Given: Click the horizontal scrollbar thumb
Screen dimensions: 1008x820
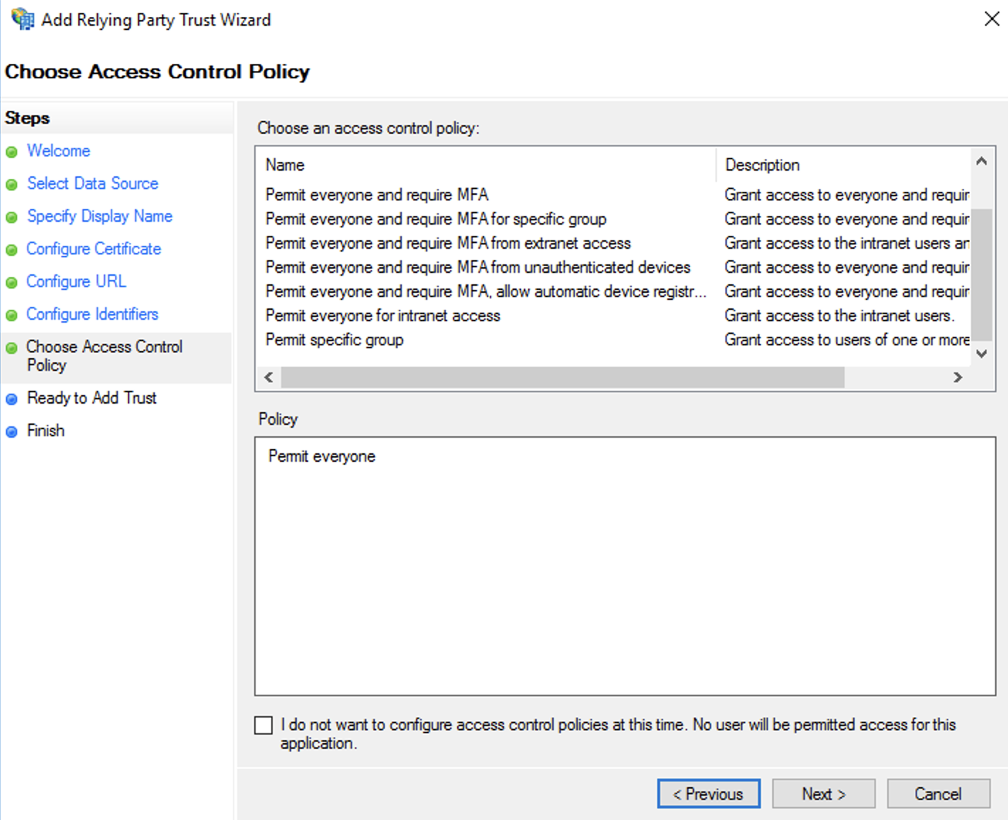Looking at the screenshot, I should (562, 378).
